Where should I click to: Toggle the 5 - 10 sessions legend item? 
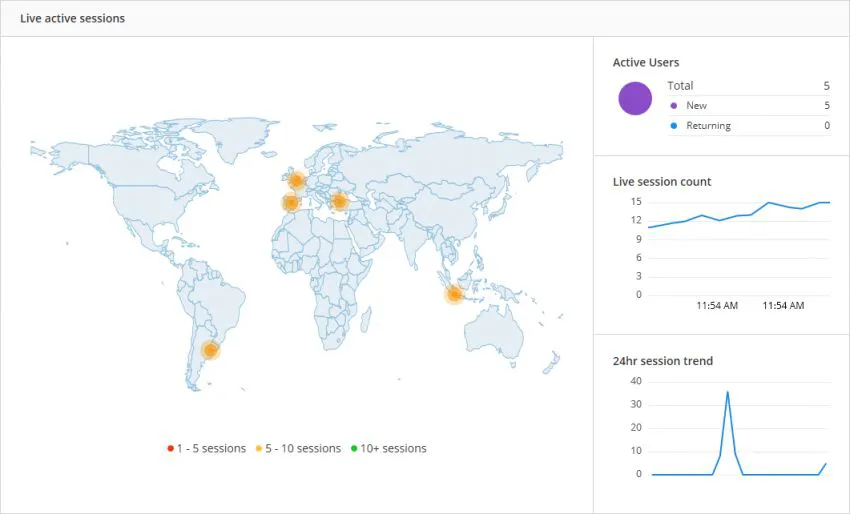(298, 448)
